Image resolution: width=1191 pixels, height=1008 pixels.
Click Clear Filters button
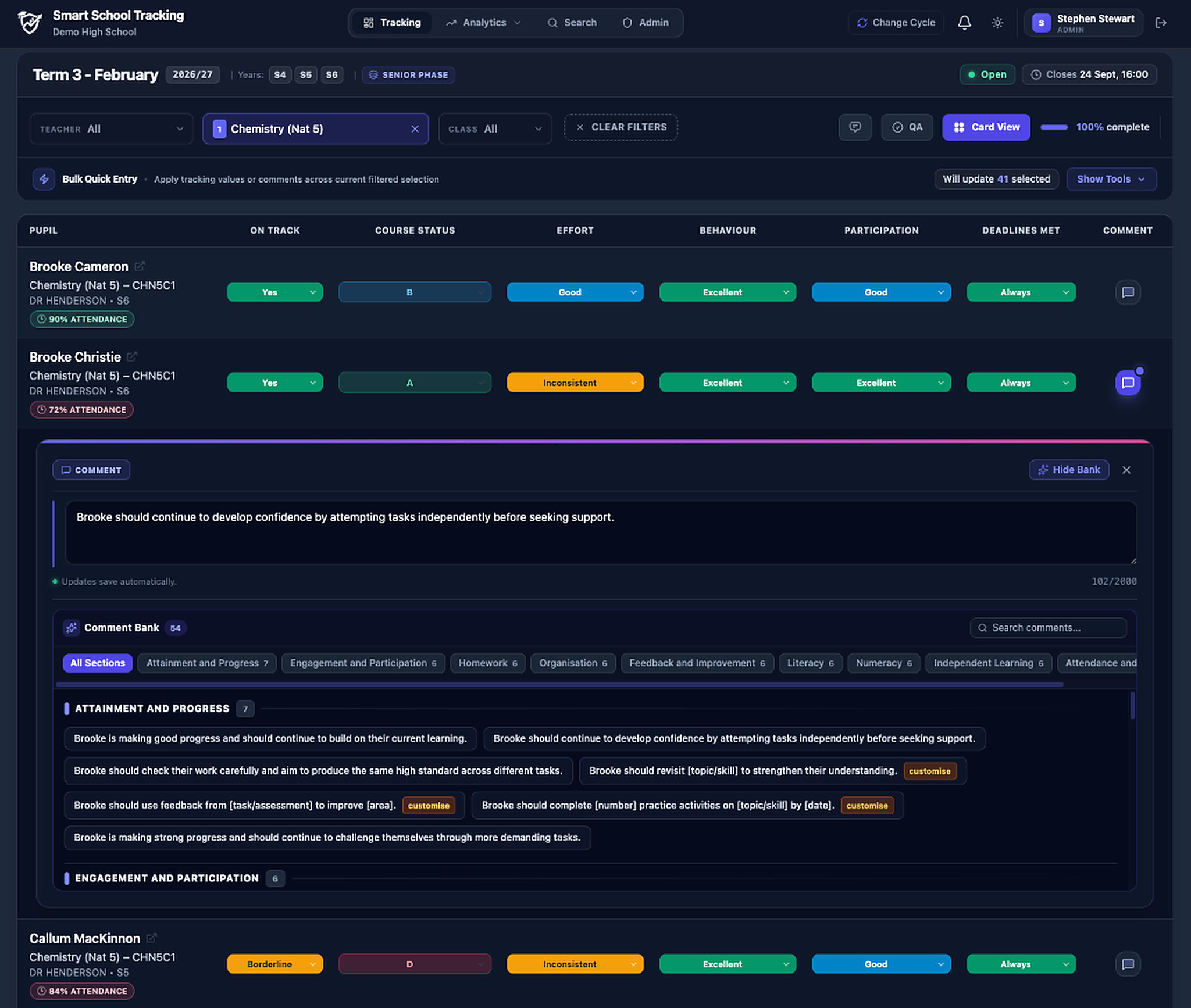pos(621,127)
